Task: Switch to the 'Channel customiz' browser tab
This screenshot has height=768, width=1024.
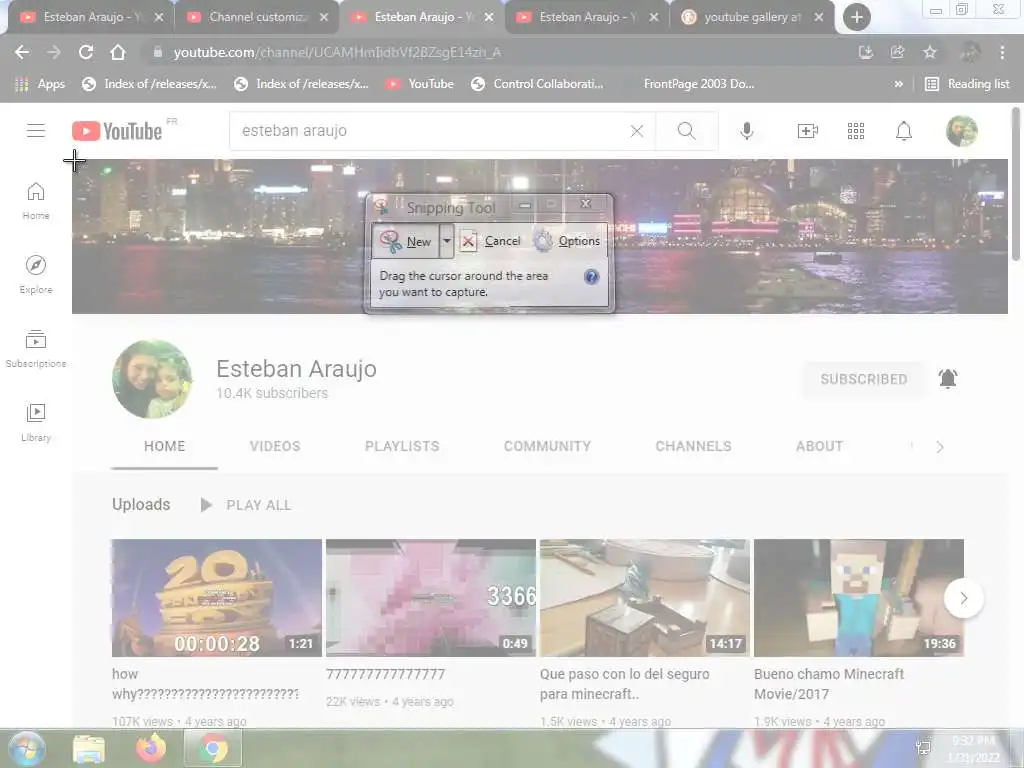Action: pos(258,17)
